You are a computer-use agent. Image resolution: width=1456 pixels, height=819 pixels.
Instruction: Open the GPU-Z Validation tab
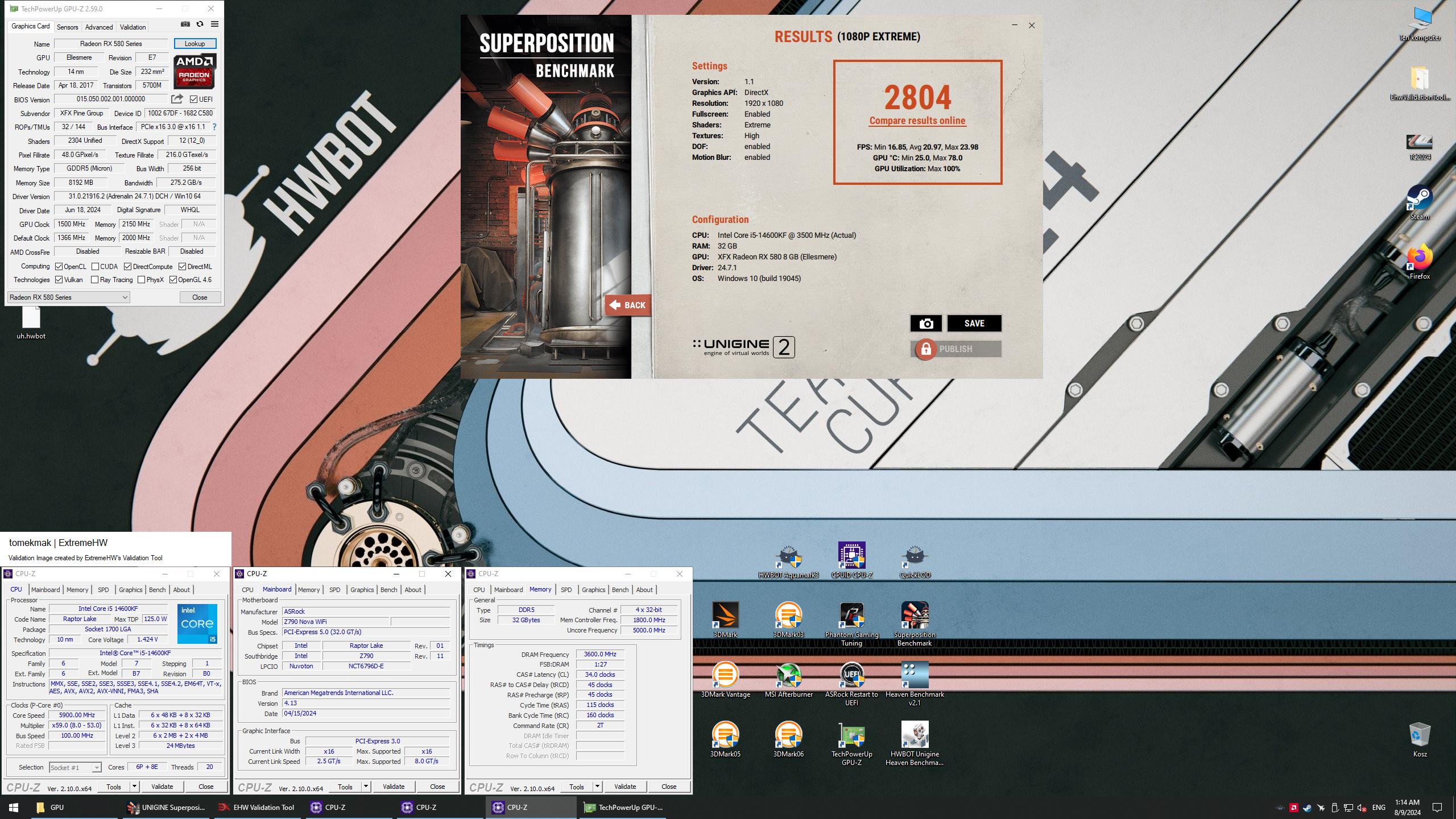(133, 27)
